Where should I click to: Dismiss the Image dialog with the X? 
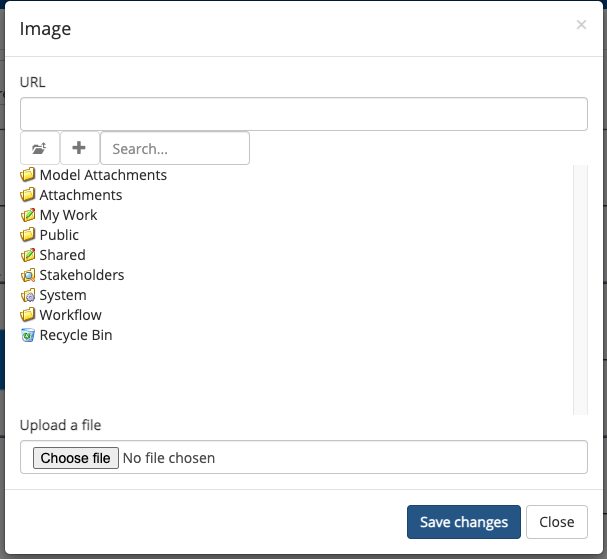(581, 25)
